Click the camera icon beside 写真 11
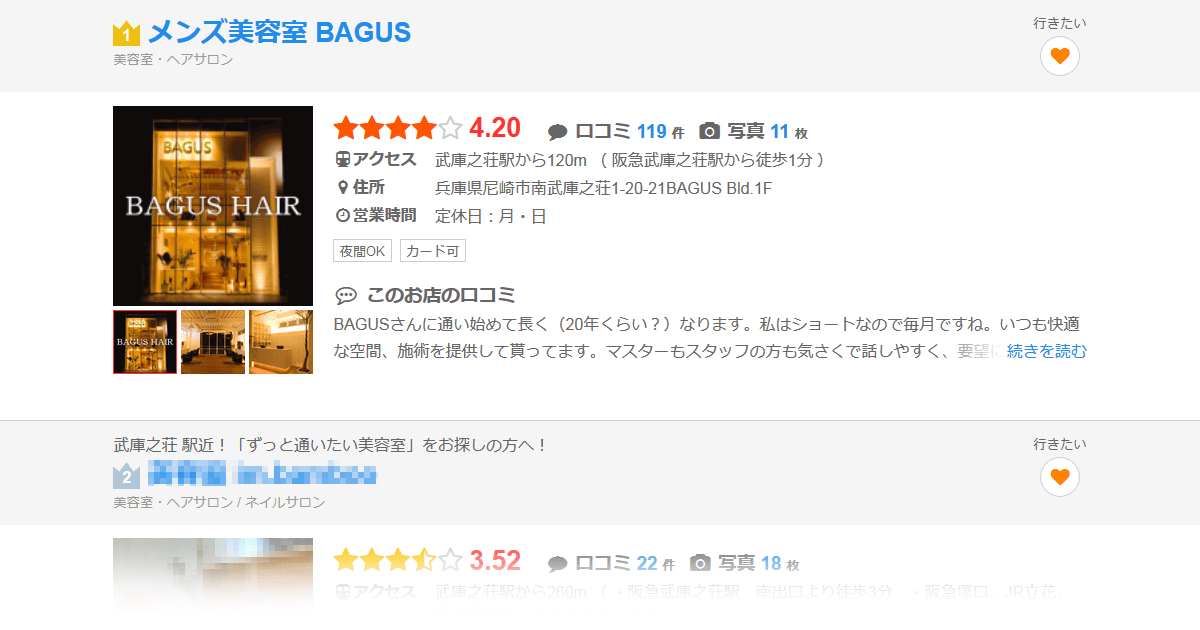Screen dimensions: 1200x630 pyautogui.click(x=709, y=131)
